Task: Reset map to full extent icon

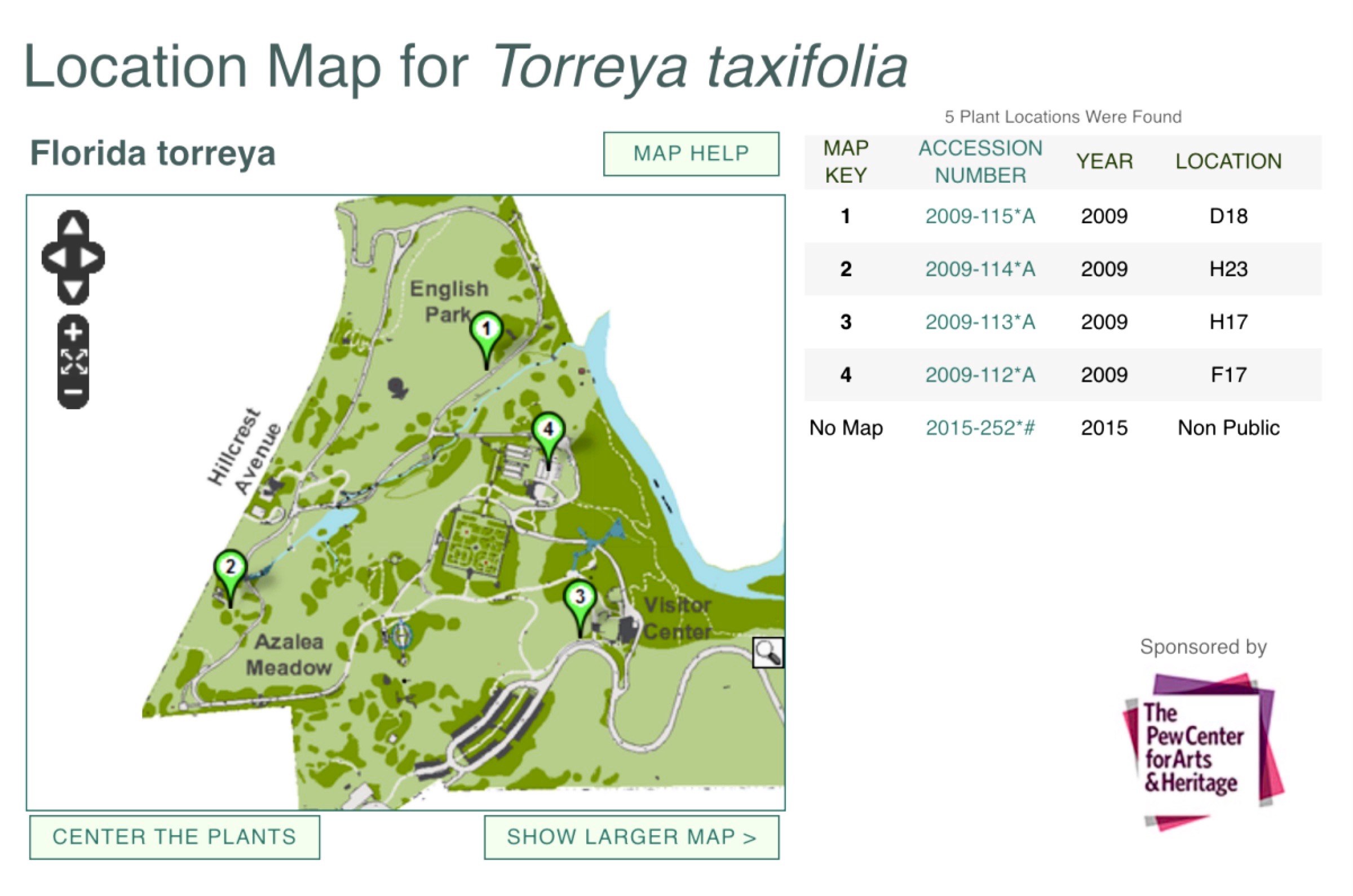Action: [x=73, y=362]
